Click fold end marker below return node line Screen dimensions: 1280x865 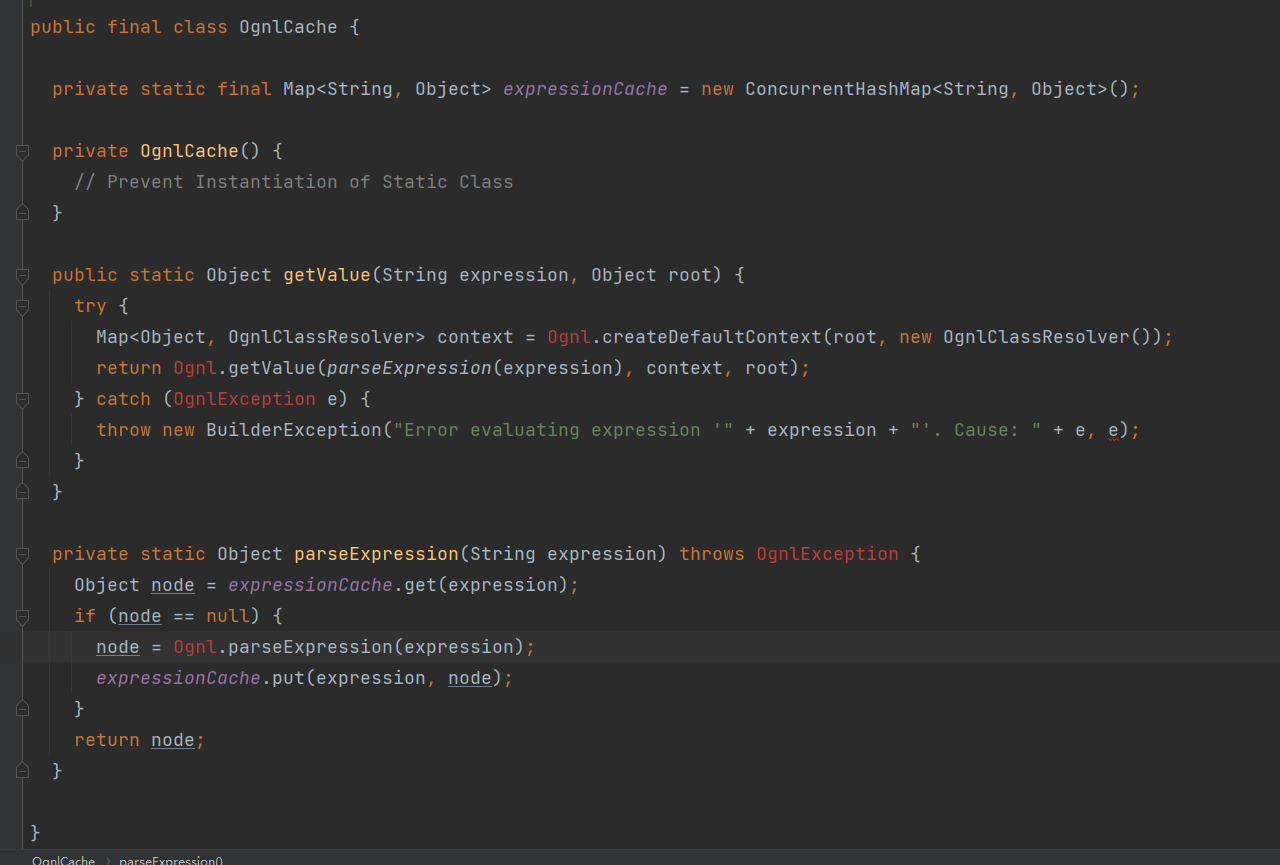22,771
